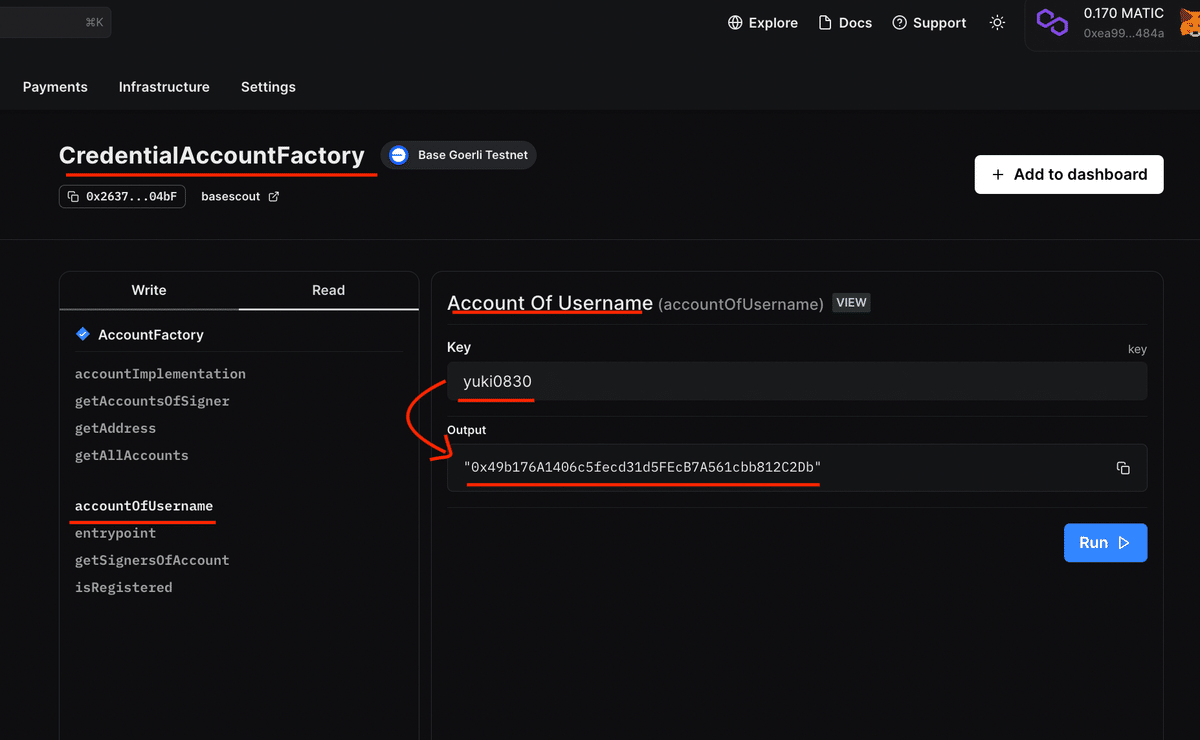Select the getAllAccounts function
Viewport: 1200px width, 740px height.
[x=132, y=455]
